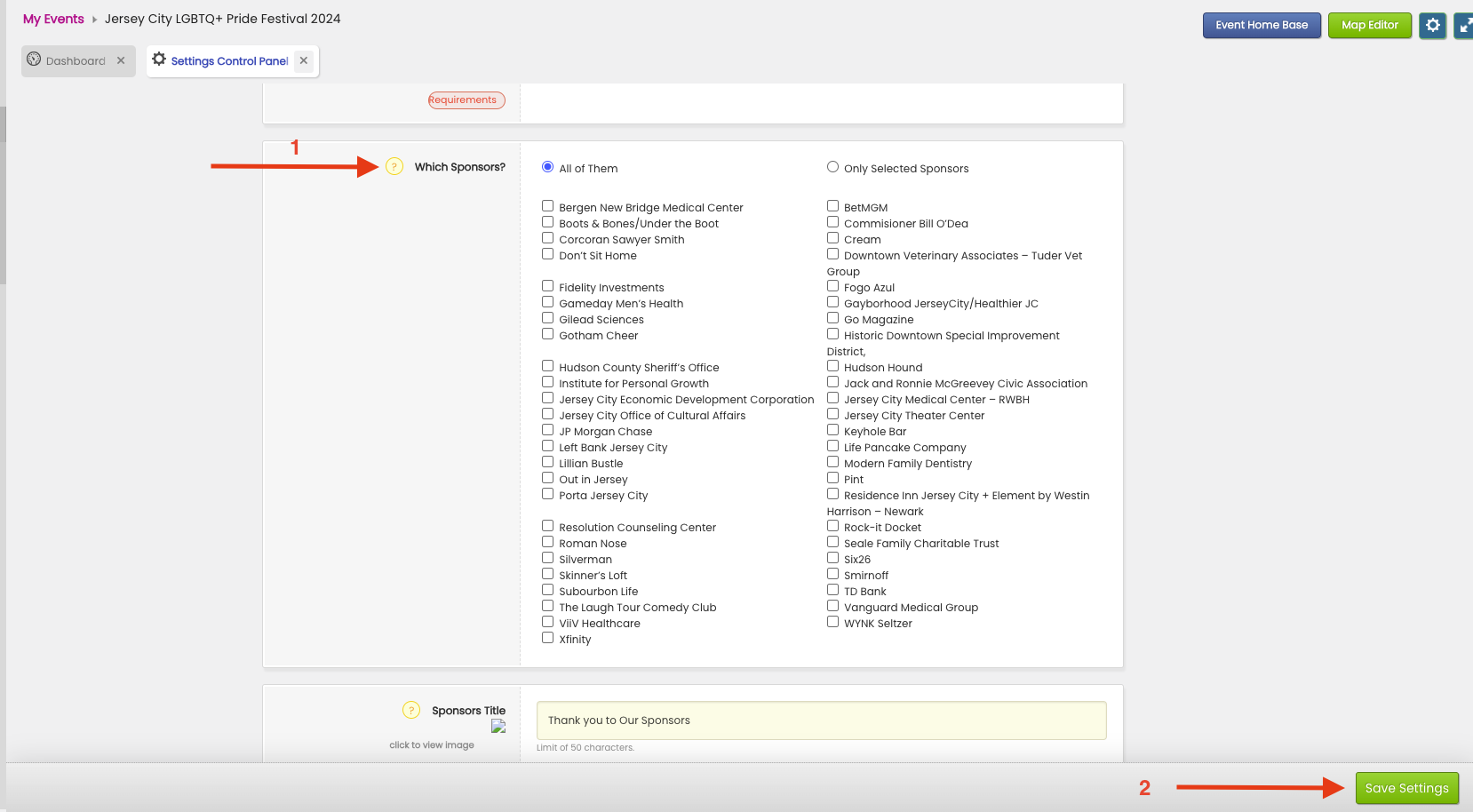
Task: Check Vanguard Medical Group
Action: 832,606
